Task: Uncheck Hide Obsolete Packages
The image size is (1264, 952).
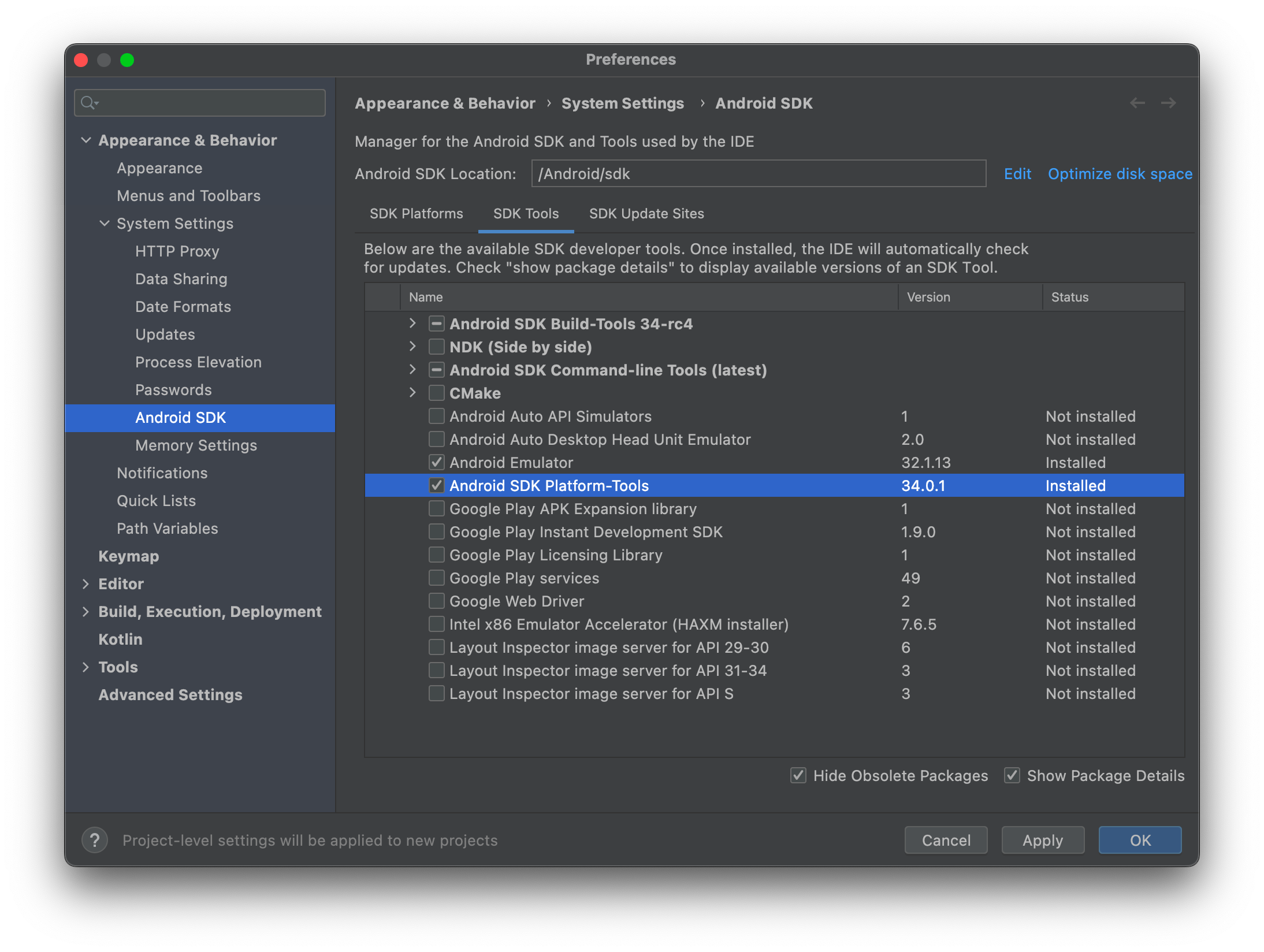Action: pos(798,775)
